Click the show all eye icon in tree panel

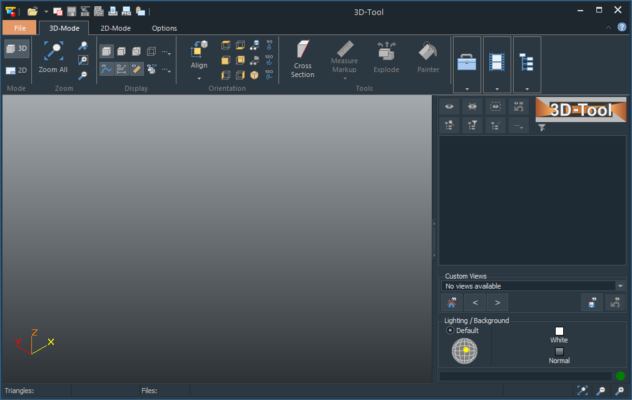pyautogui.click(x=449, y=106)
